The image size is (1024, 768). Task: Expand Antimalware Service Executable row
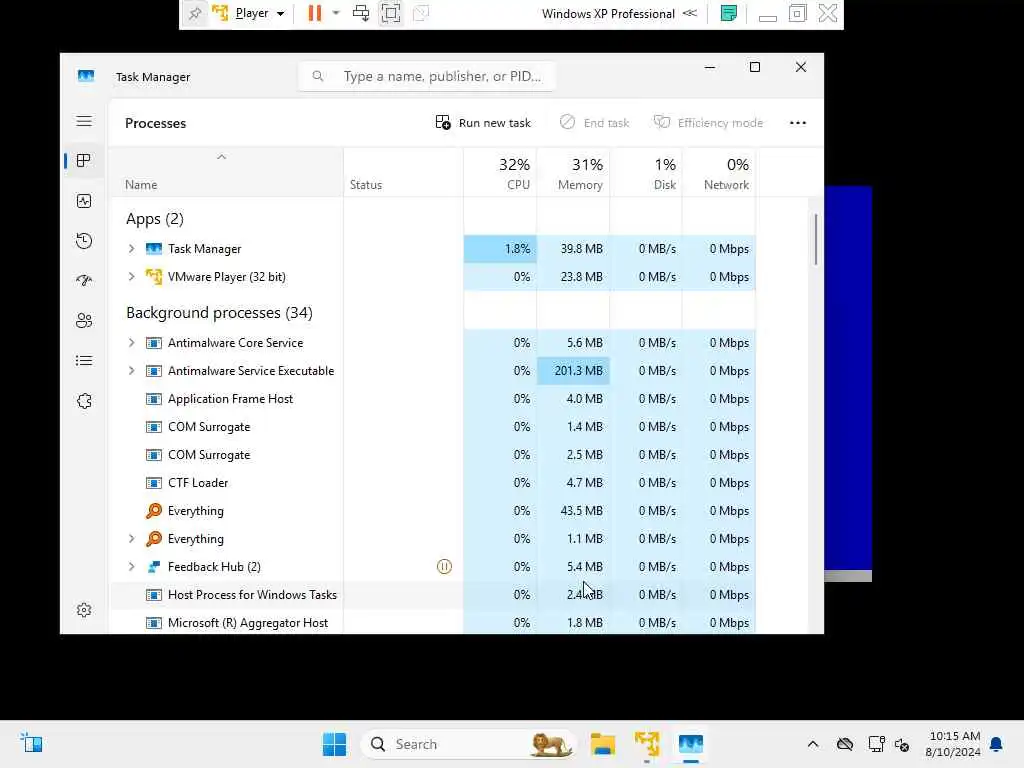pyautogui.click(x=131, y=371)
